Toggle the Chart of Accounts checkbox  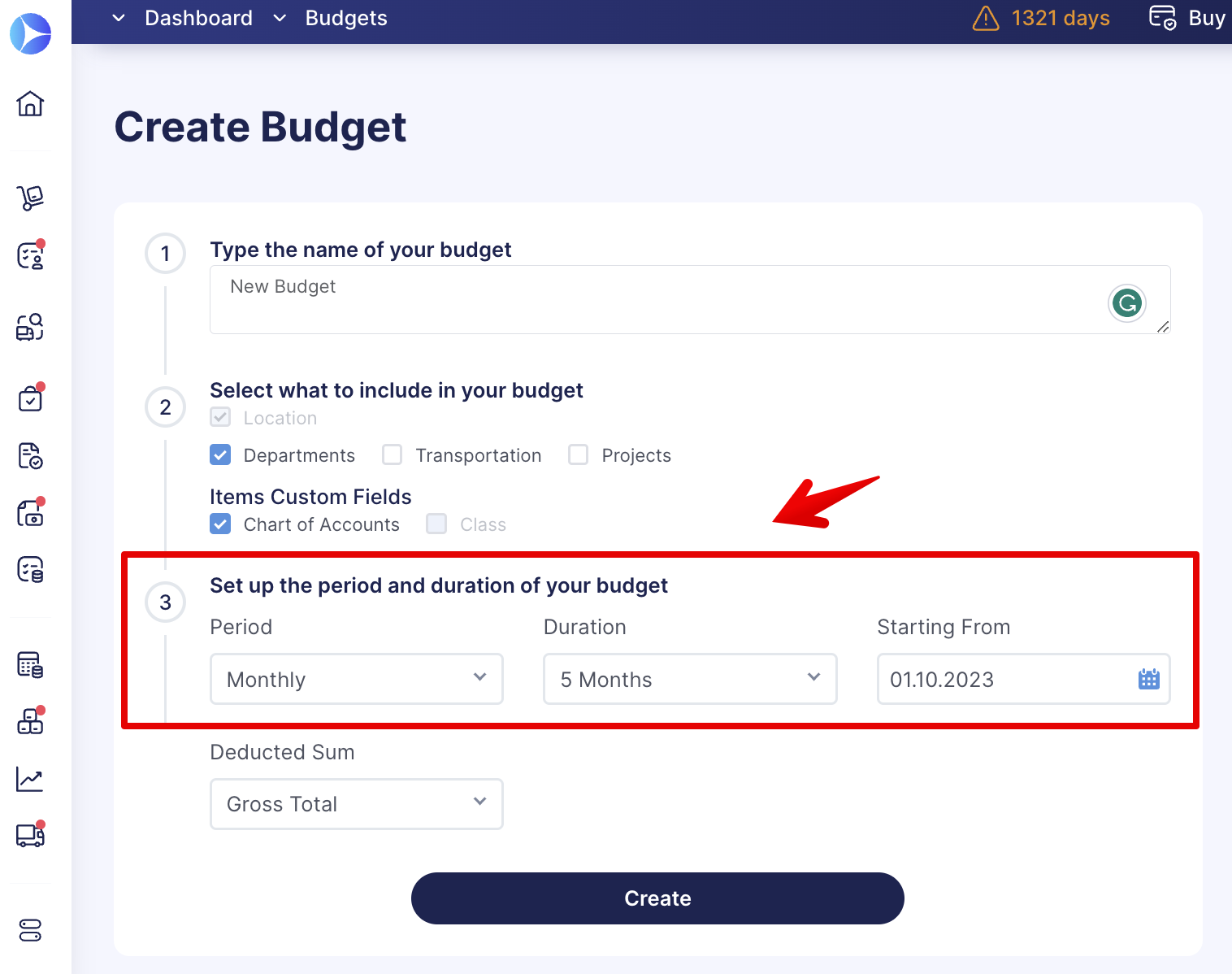(x=220, y=524)
